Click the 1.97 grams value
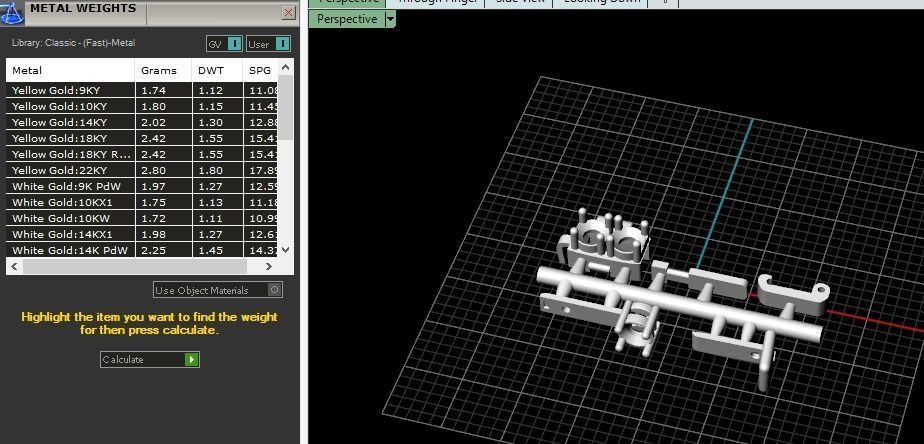This screenshot has height=444, width=924. (x=153, y=186)
